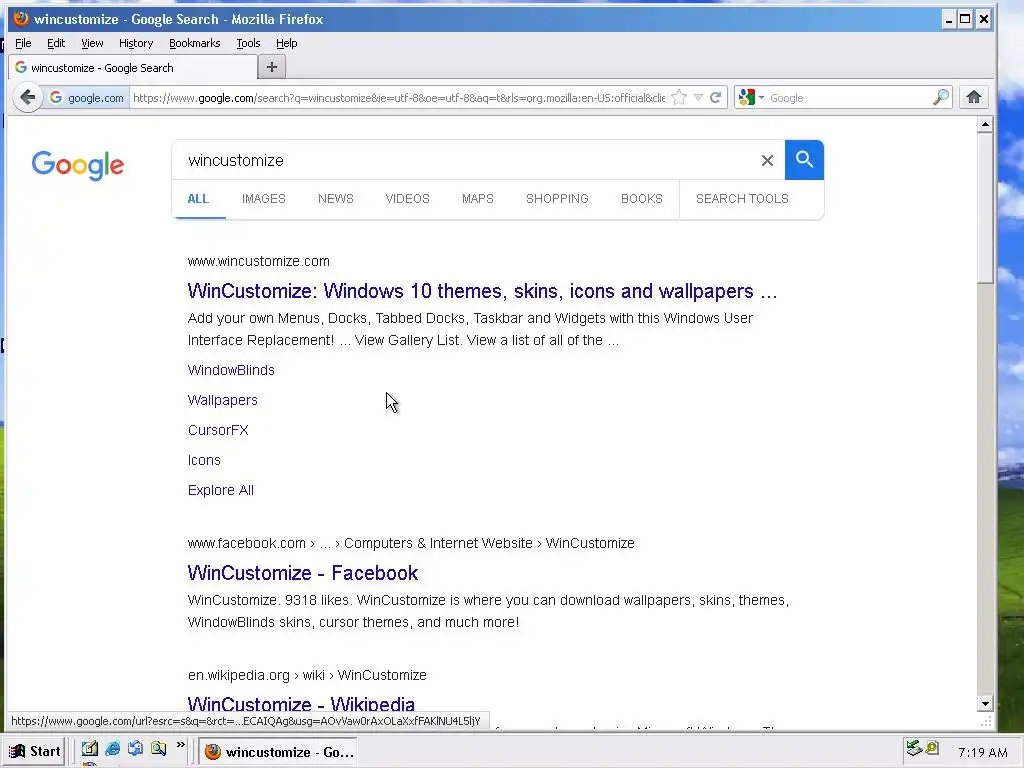Click the vertical scrollbar thumb

coord(985,208)
